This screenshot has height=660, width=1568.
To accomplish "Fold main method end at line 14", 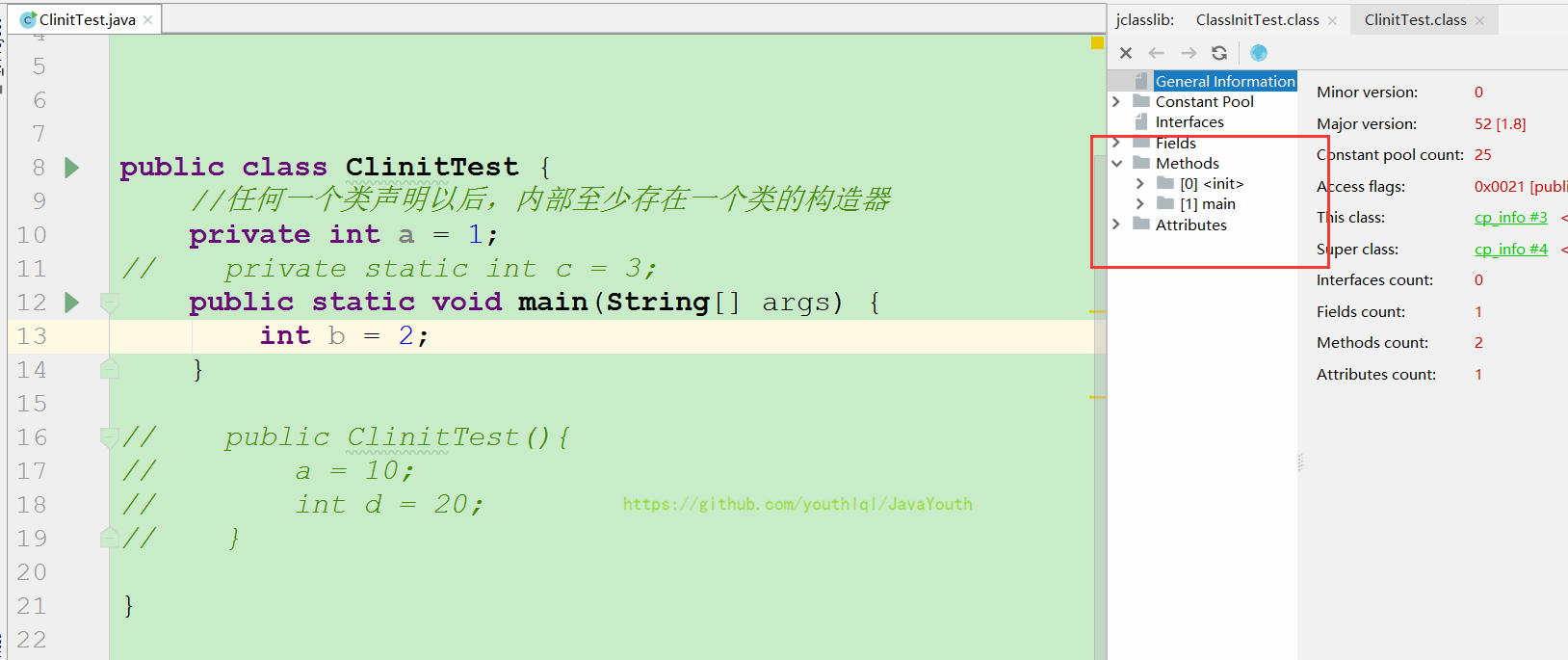I will tap(110, 369).
